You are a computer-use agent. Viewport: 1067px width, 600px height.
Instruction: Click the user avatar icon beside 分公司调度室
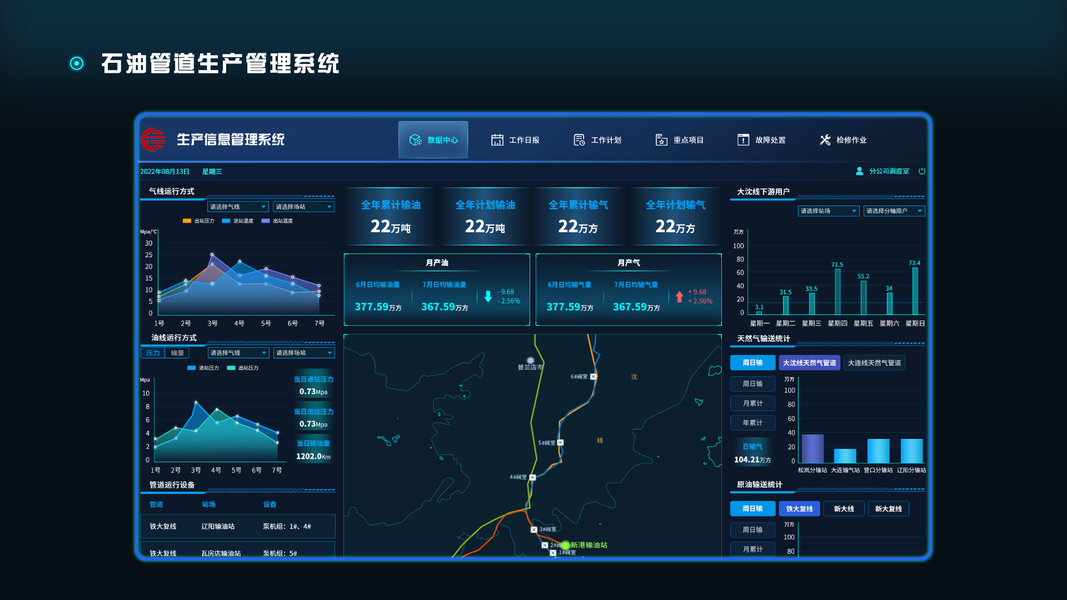coord(859,171)
